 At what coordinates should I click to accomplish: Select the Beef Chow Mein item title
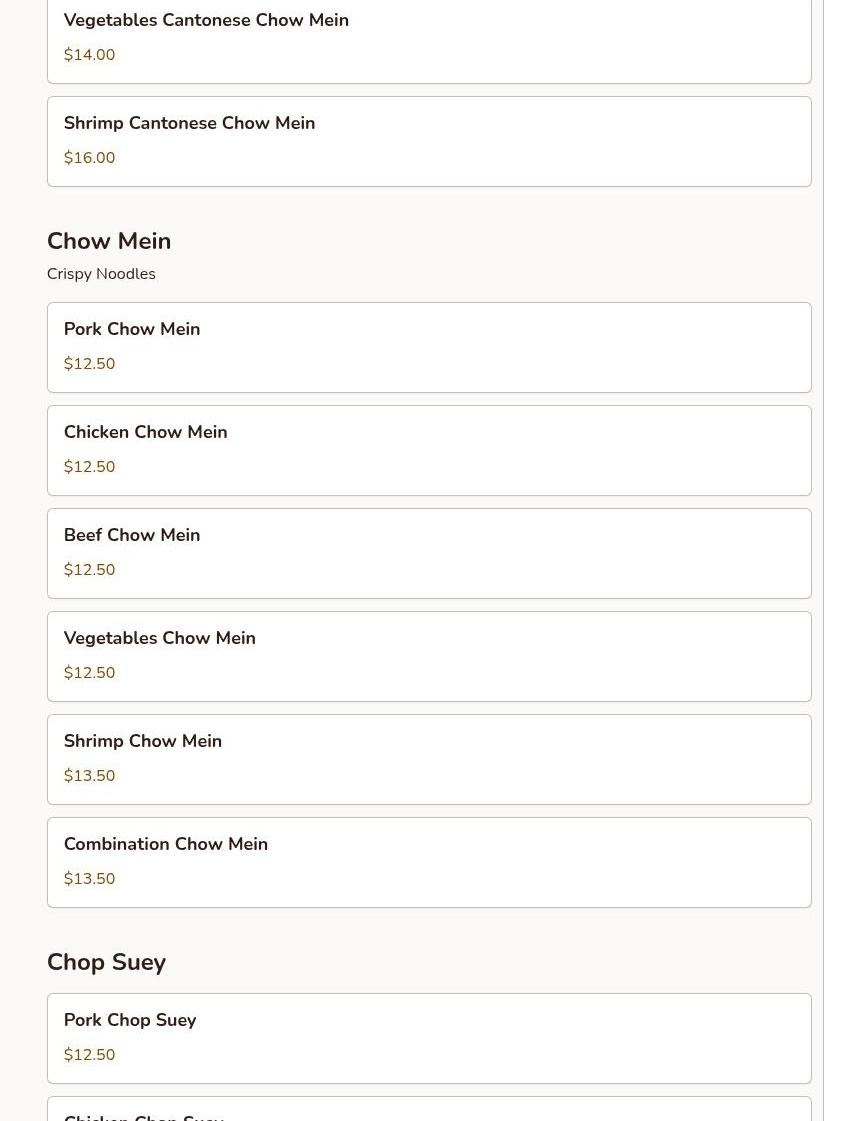click(x=132, y=535)
